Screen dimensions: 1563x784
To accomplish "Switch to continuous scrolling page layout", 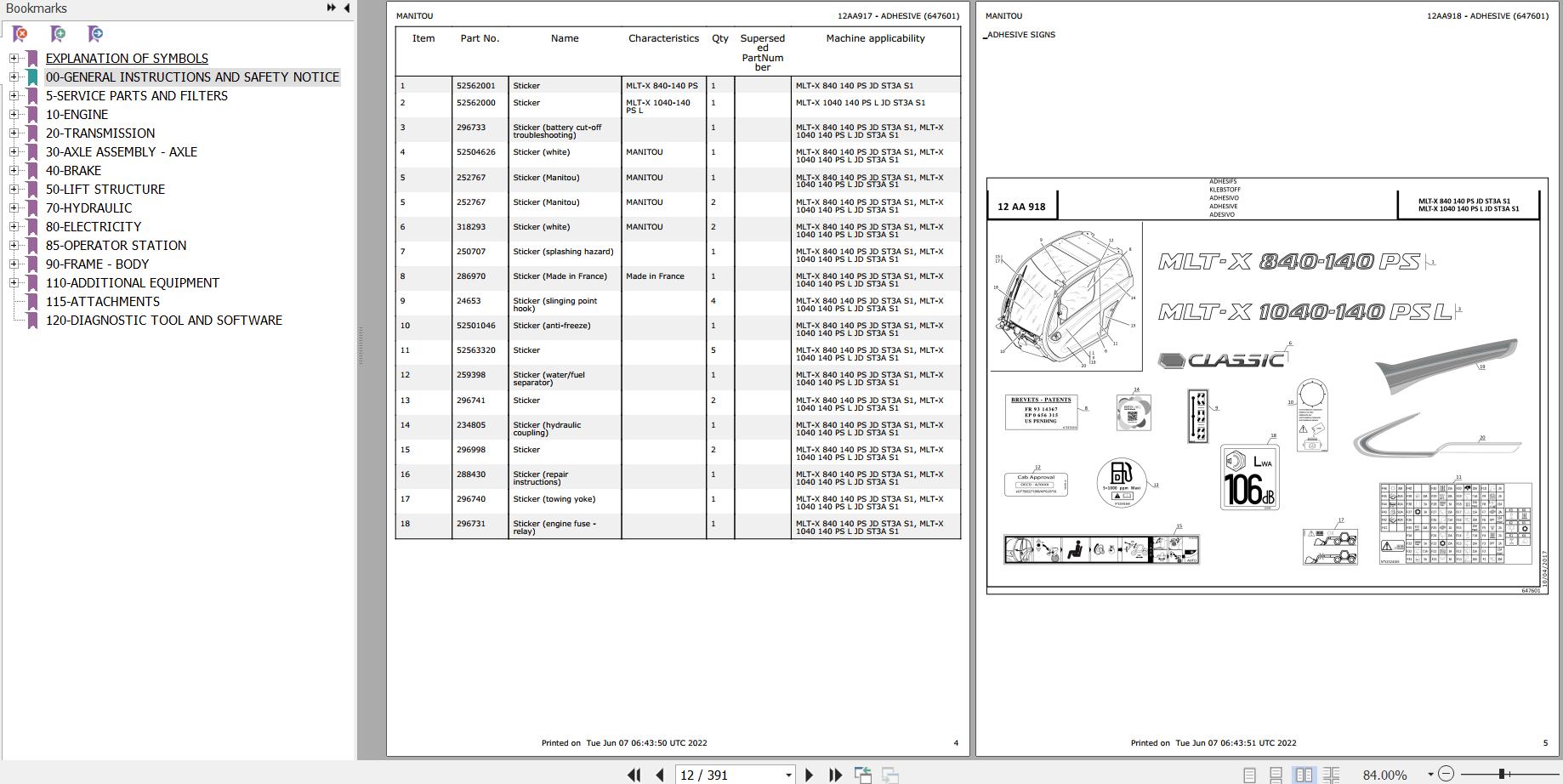I will coord(1276,775).
